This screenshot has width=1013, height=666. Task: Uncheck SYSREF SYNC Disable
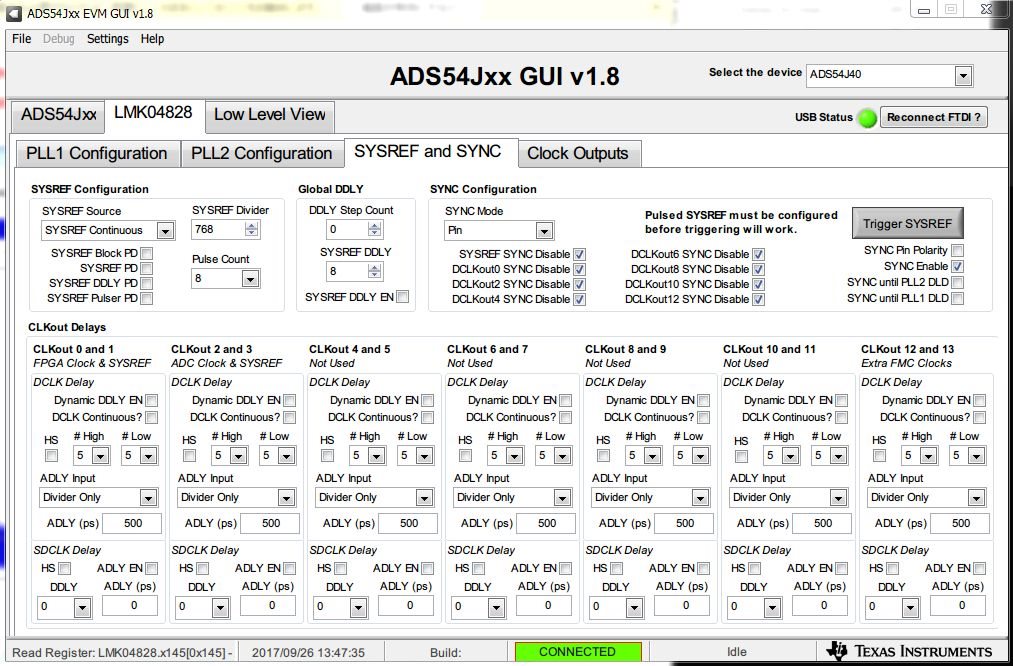coord(580,255)
